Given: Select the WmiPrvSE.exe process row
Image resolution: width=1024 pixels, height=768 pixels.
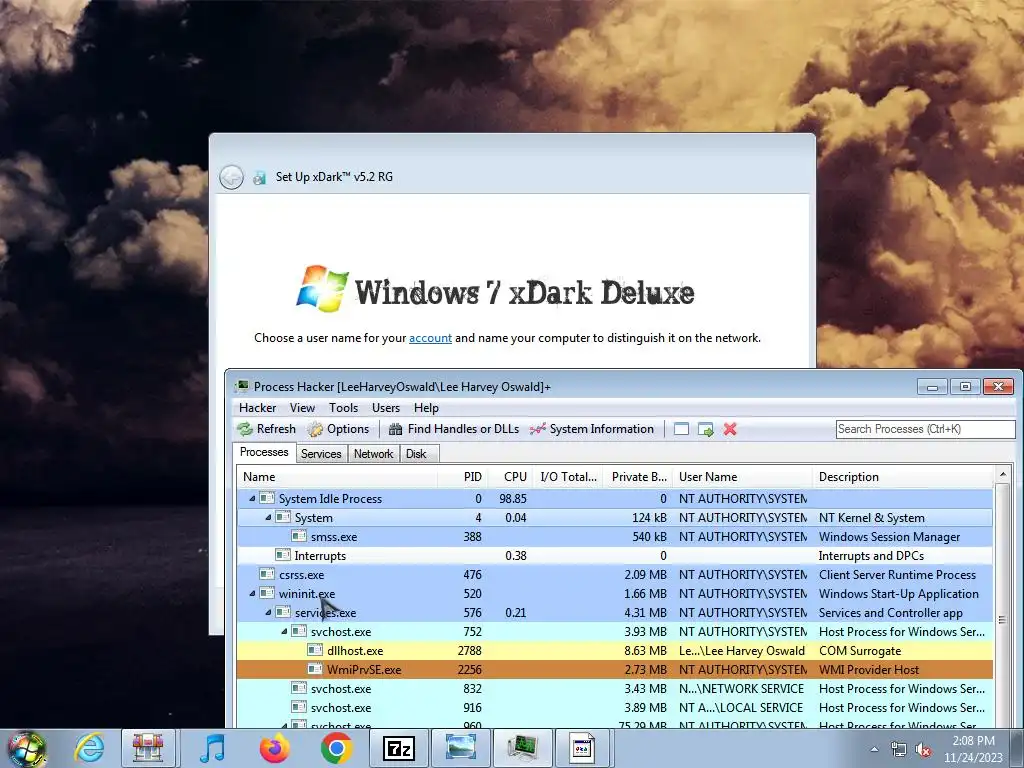Looking at the screenshot, I should (615, 669).
